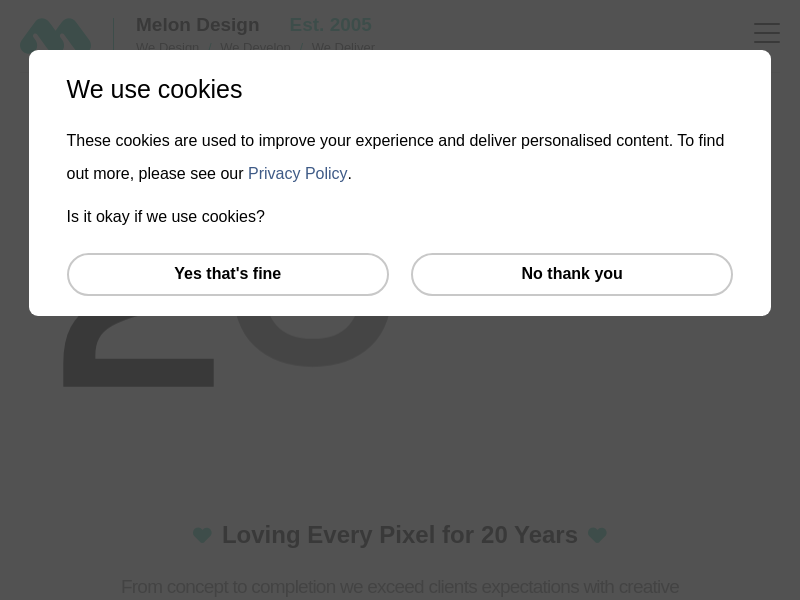Click the green heart left of heading
Image resolution: width=800 pixels, height=600 pixels.
click(x=202, y=536)
